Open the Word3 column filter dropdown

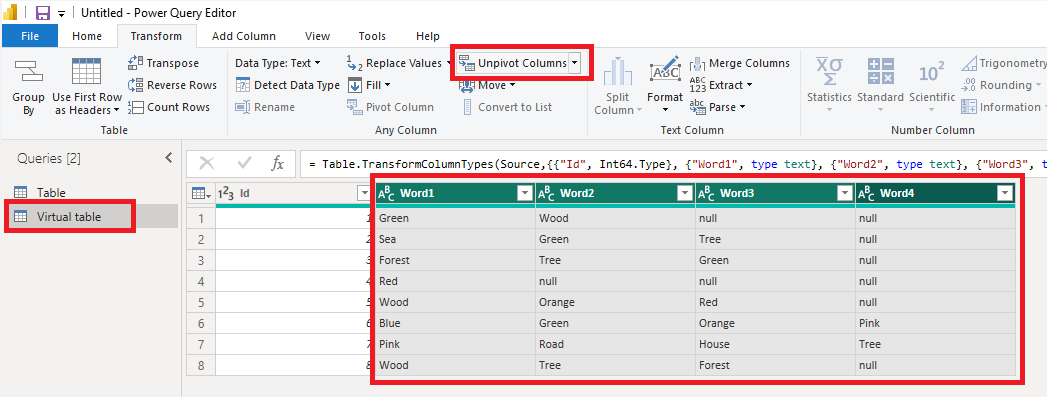pyautogui.click(x=845, y=193)
